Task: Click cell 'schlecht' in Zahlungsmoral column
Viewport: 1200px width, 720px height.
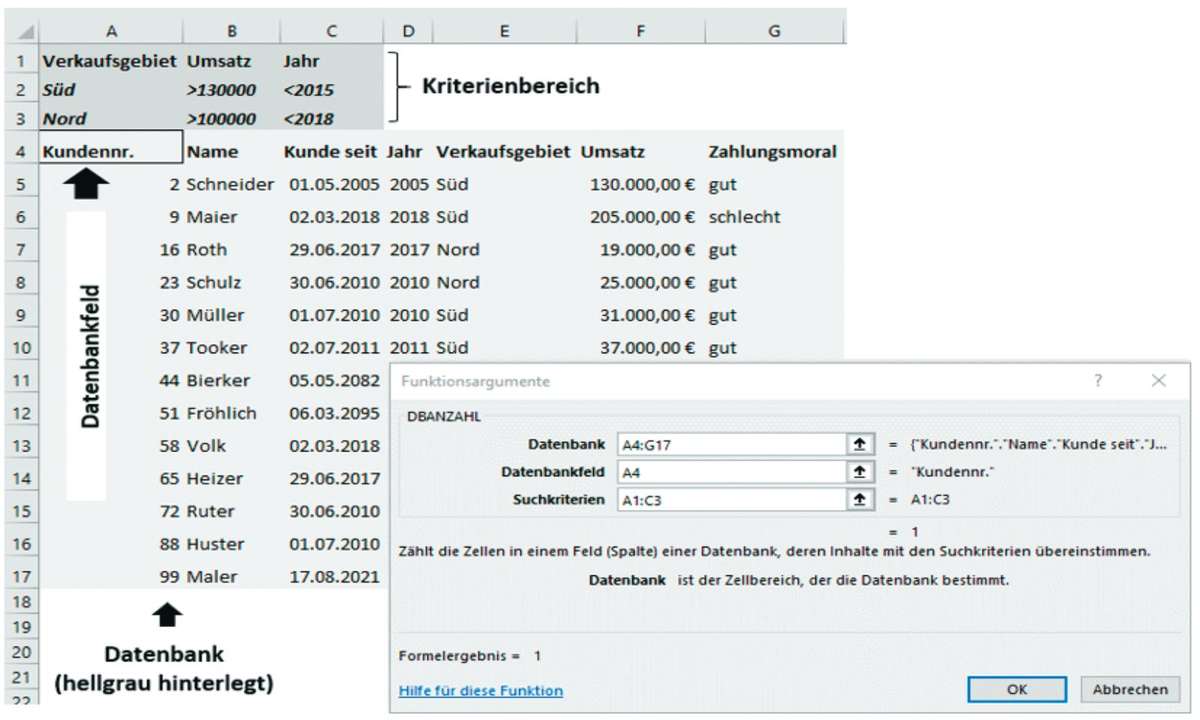Action: tap(774, 217)
